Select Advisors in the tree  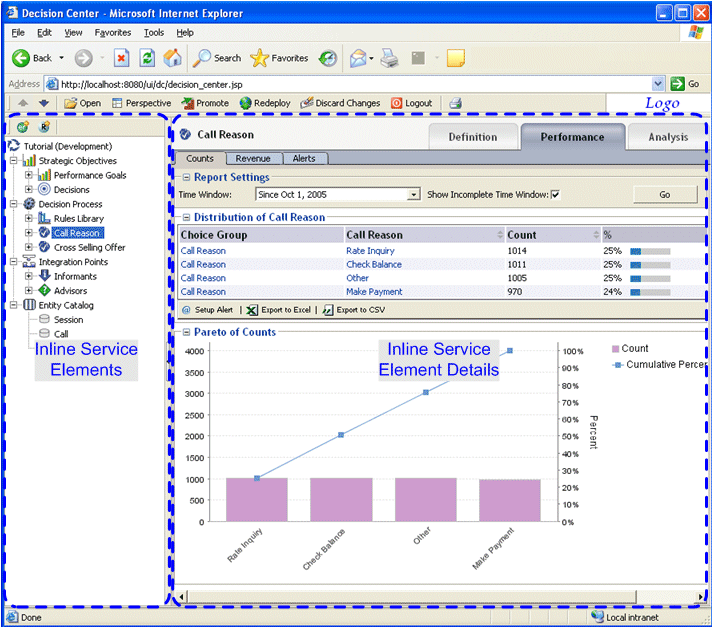pos(63,291)
